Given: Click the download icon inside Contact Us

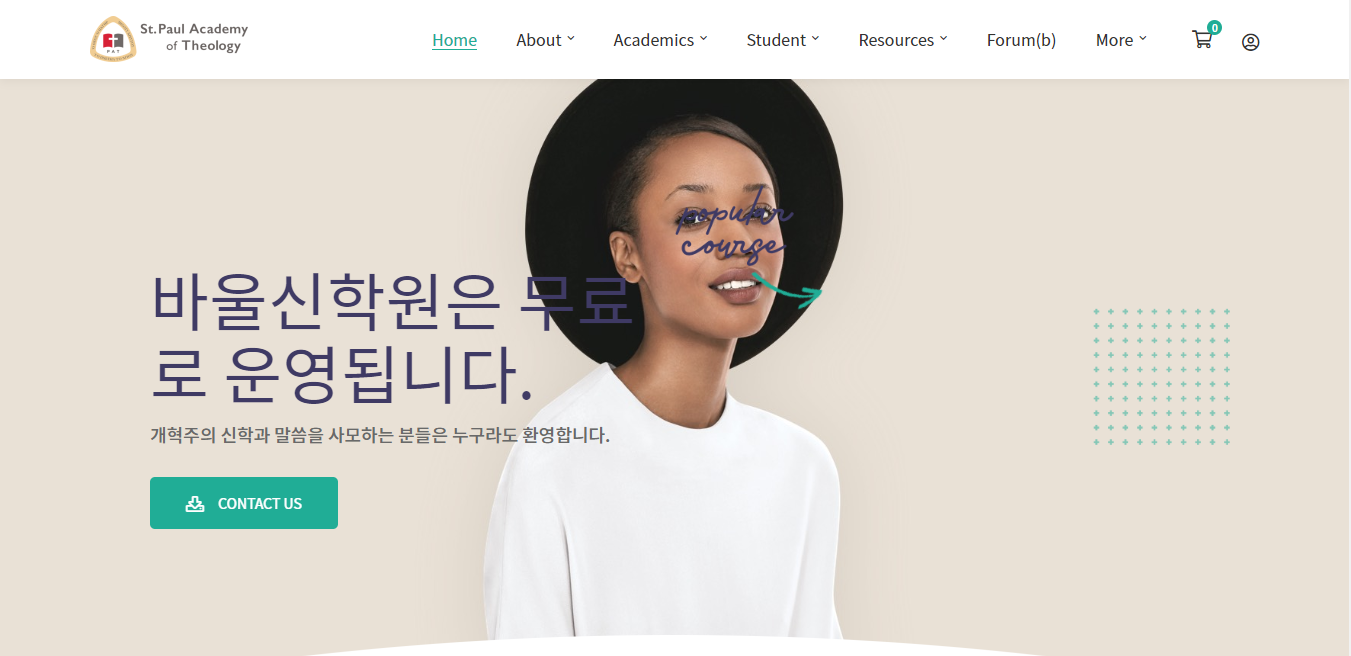Looking at the screenshot, I should pyautogui.click(x=195, y=504).
